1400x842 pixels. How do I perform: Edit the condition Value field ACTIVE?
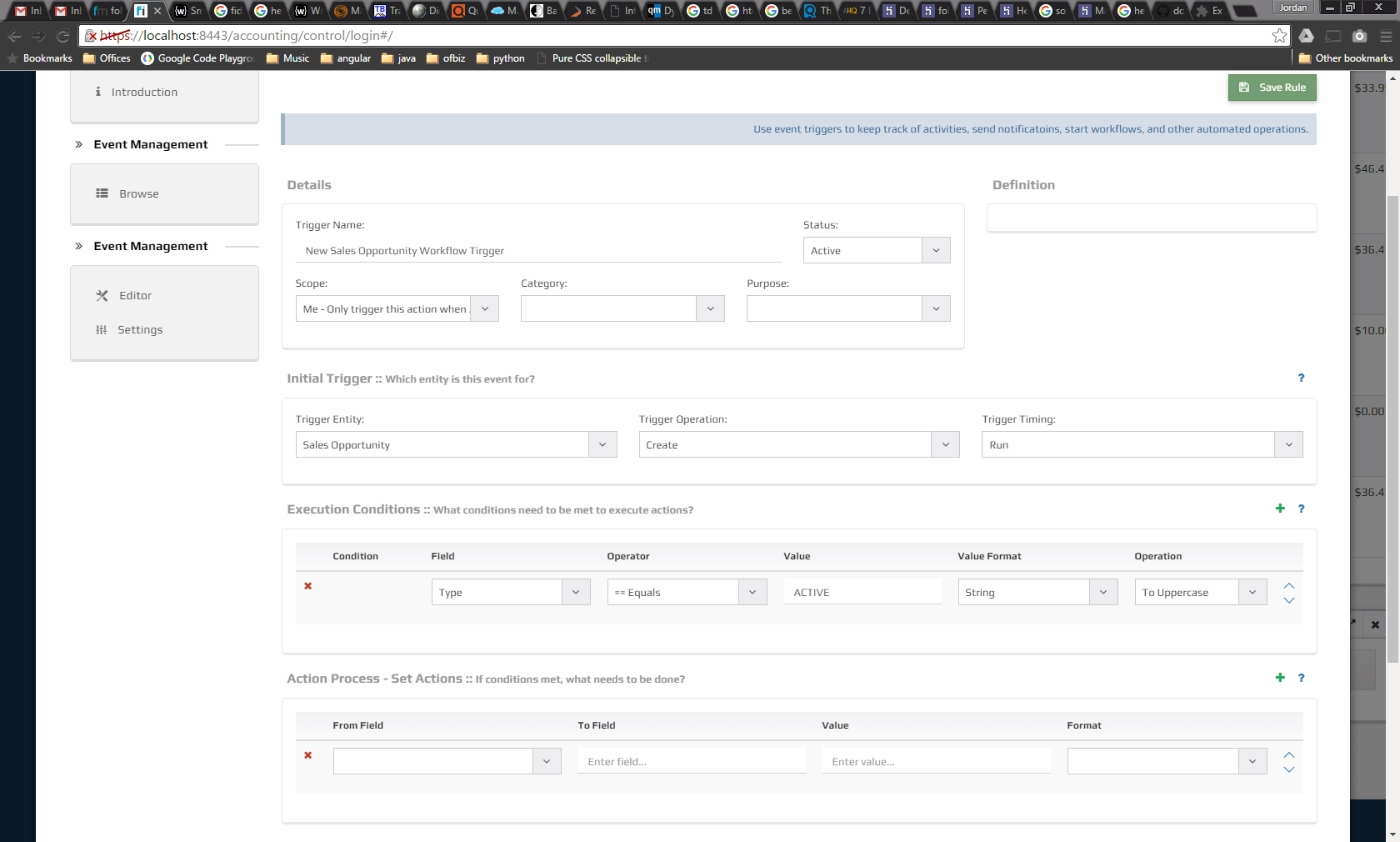(x=862, y=592)
